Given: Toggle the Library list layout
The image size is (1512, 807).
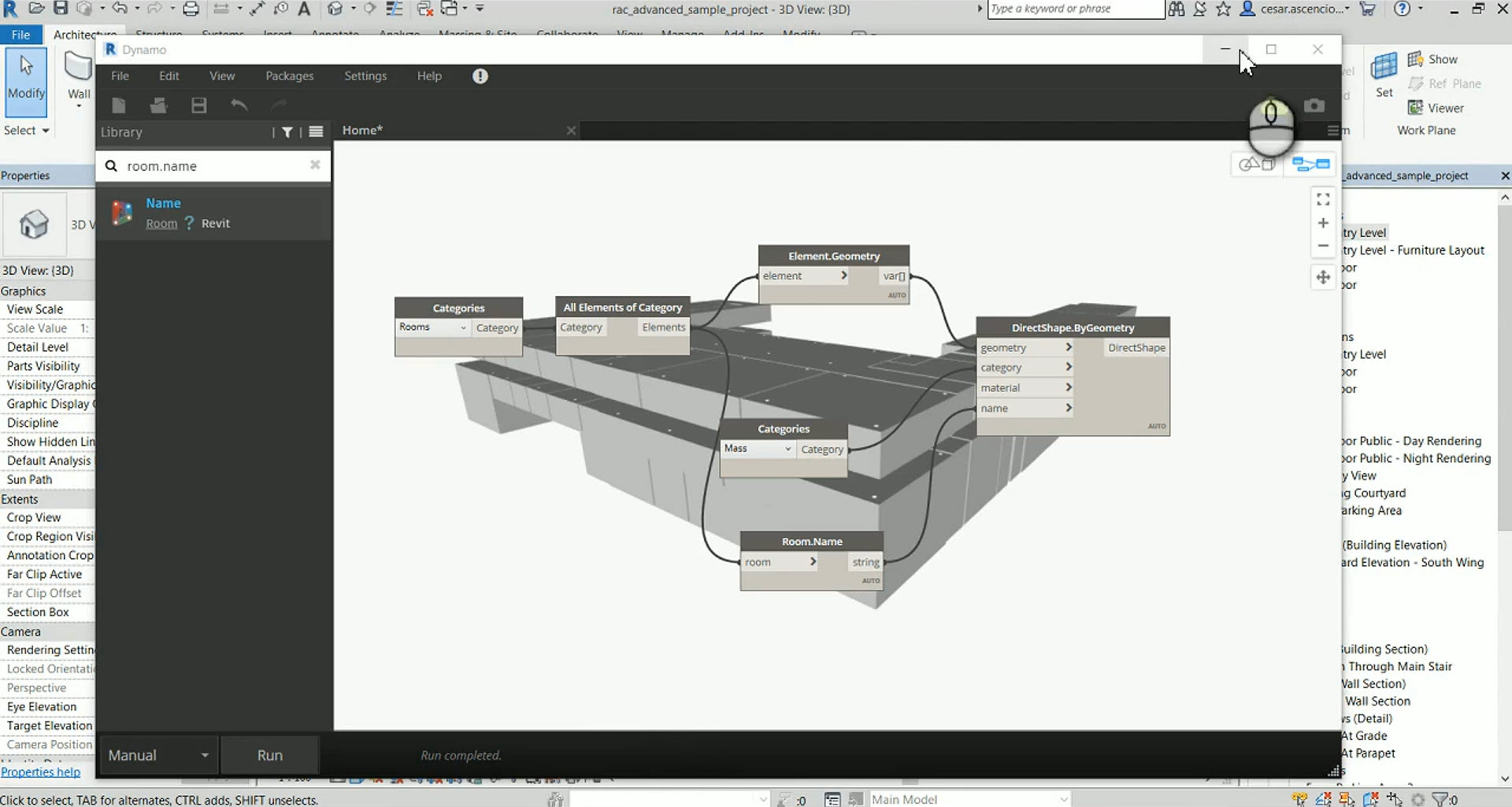Looking at the screenshot, I should click(315, 131).
